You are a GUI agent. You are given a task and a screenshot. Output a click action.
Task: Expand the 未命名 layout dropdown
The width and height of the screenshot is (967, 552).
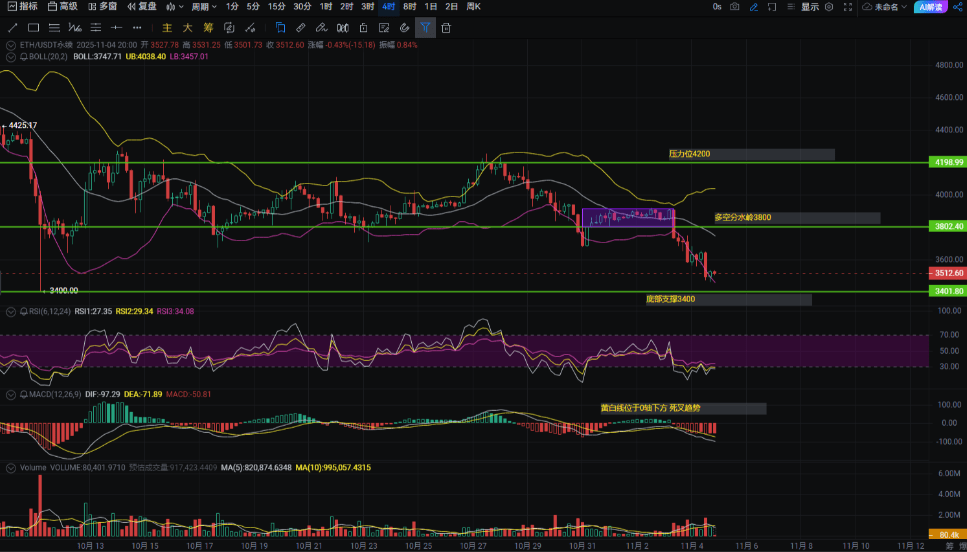pos(888,7)
